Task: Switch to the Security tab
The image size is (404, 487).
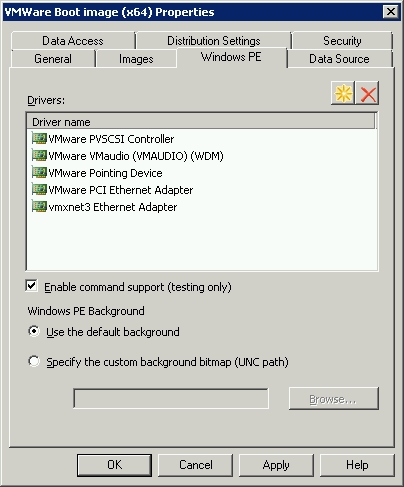Action: tap(342, 41)
